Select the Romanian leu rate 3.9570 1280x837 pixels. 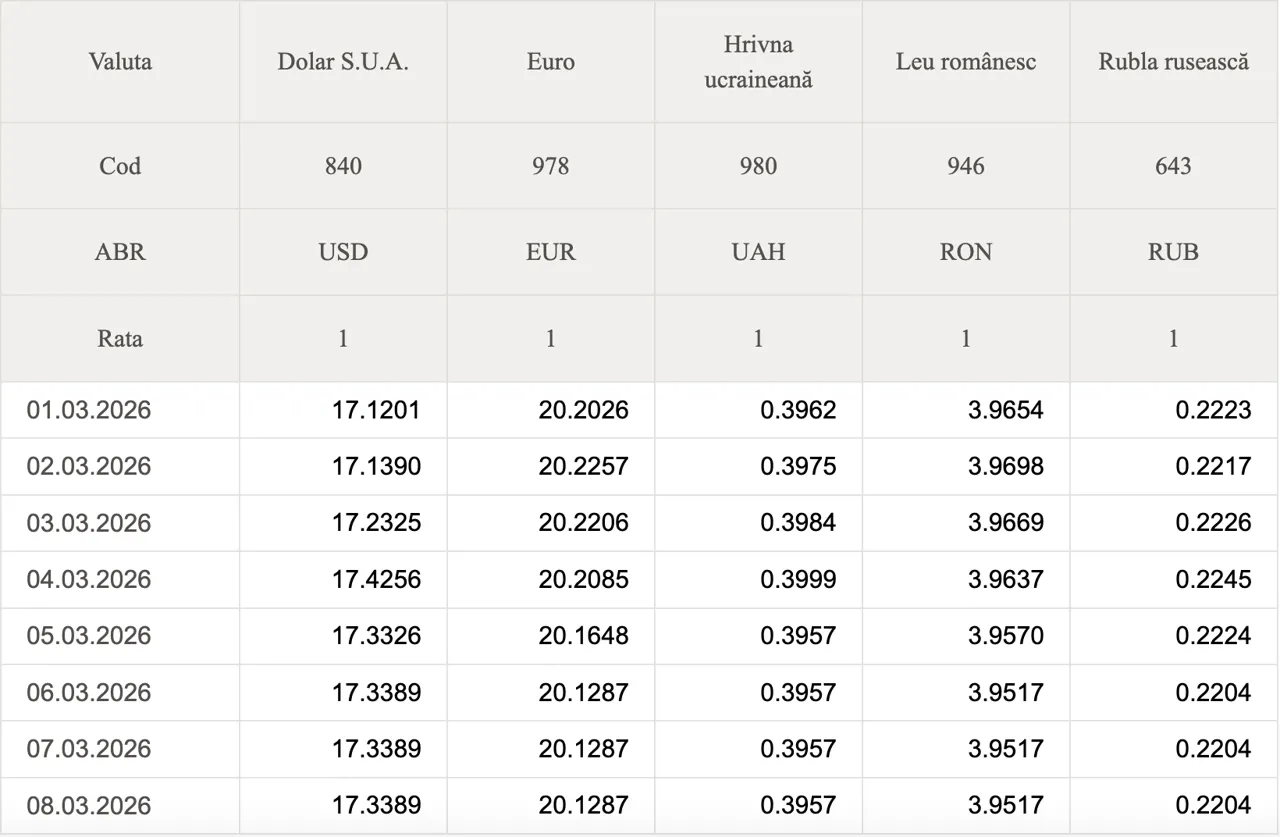1005,636
